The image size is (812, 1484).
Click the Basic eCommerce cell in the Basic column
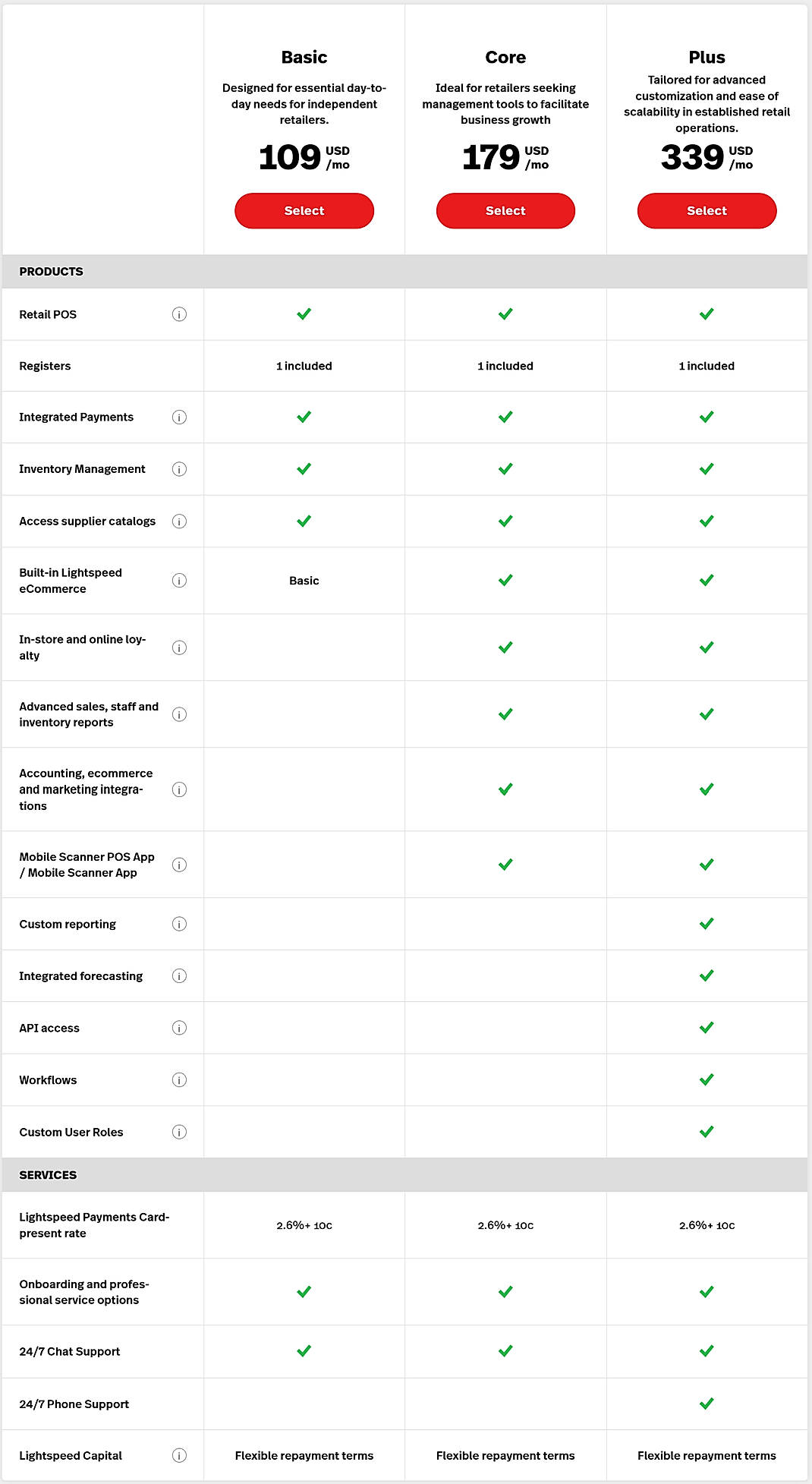tap(304, 581)
